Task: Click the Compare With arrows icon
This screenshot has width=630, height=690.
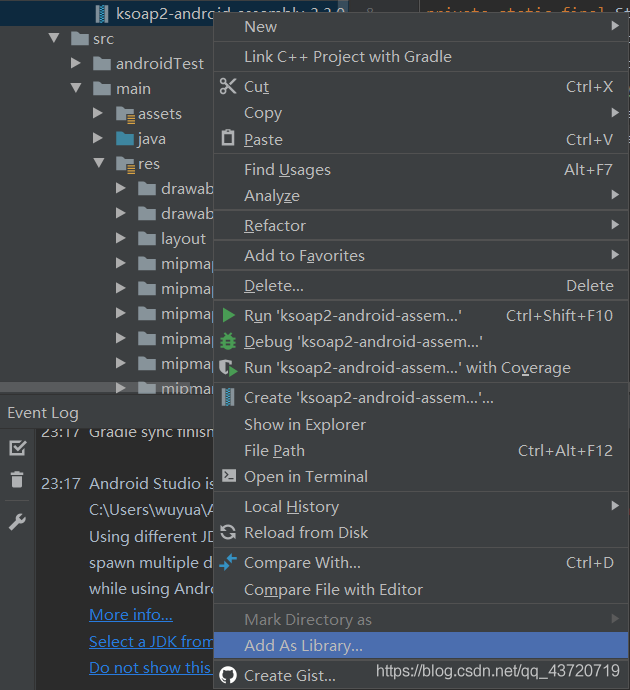Action: pos(228,562)
